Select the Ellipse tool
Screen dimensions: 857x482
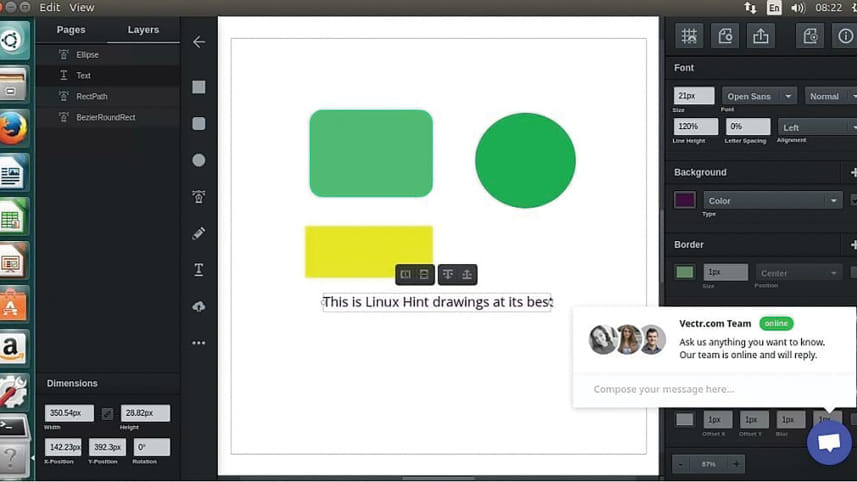199,160
